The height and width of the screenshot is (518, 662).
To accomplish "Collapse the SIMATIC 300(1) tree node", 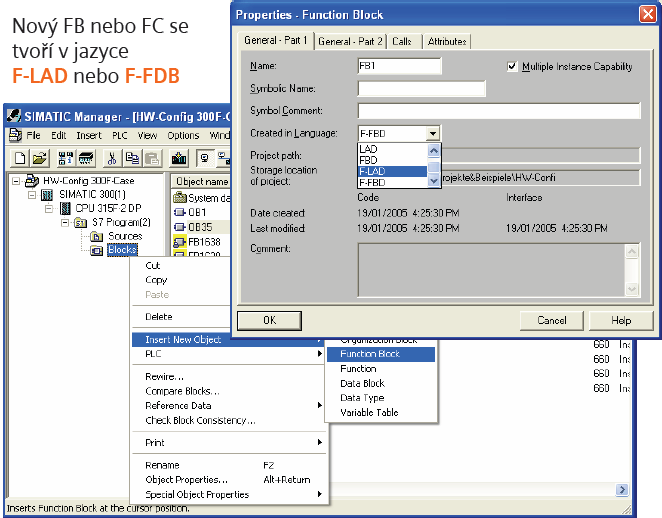I will coord(32,195).
